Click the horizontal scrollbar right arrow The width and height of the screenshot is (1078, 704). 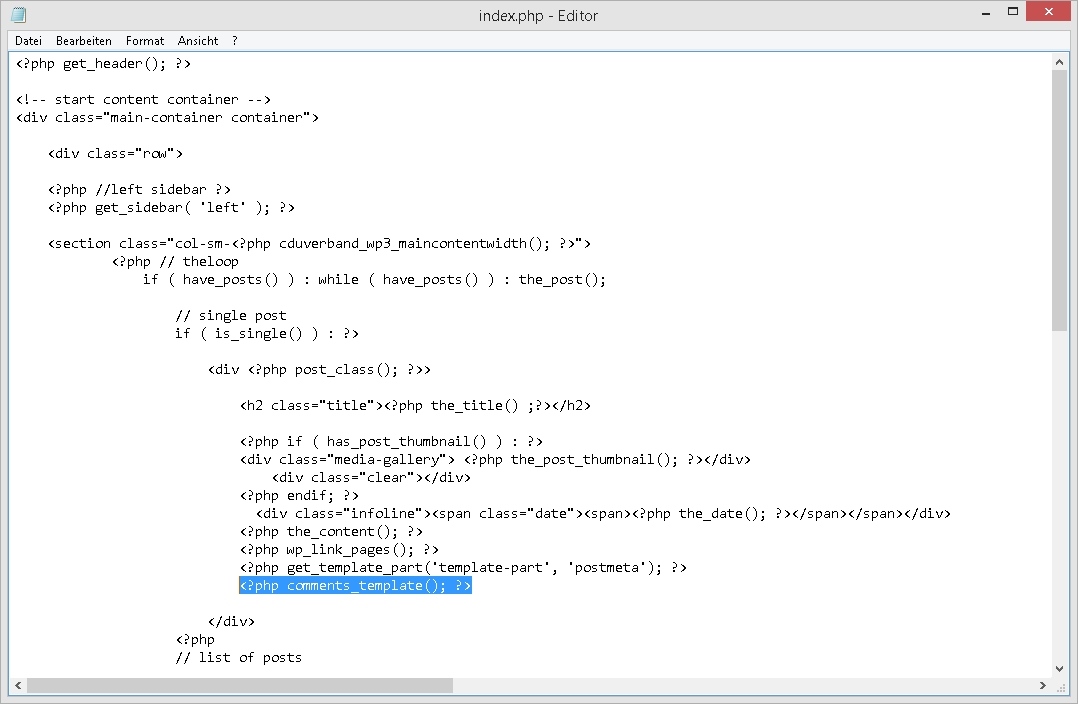pyautogui.click(x=1043, y=686)
